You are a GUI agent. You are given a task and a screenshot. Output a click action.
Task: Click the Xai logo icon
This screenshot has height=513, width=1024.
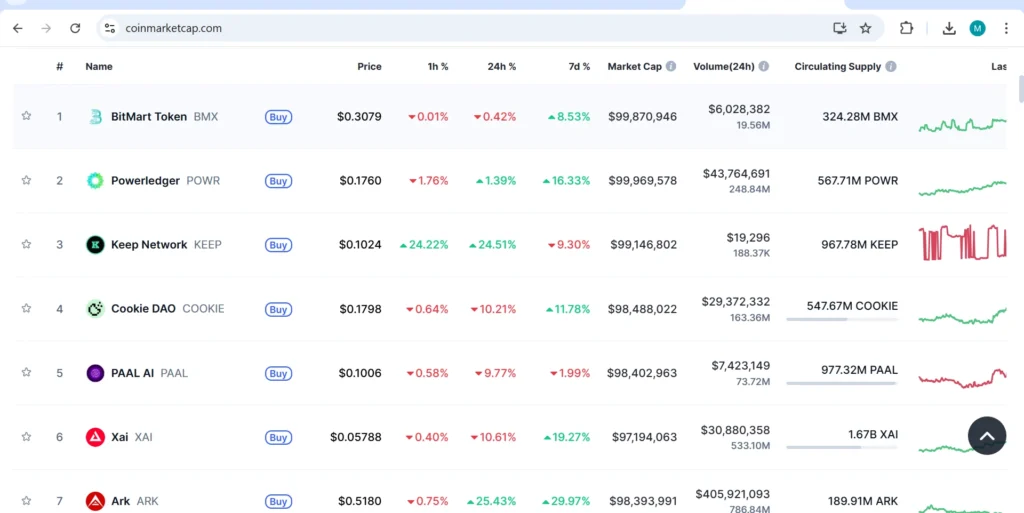(95, 437)
